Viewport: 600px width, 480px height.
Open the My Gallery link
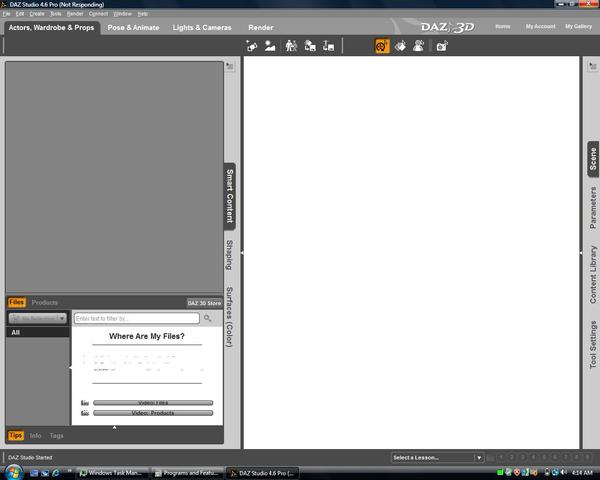coord(579,26)
